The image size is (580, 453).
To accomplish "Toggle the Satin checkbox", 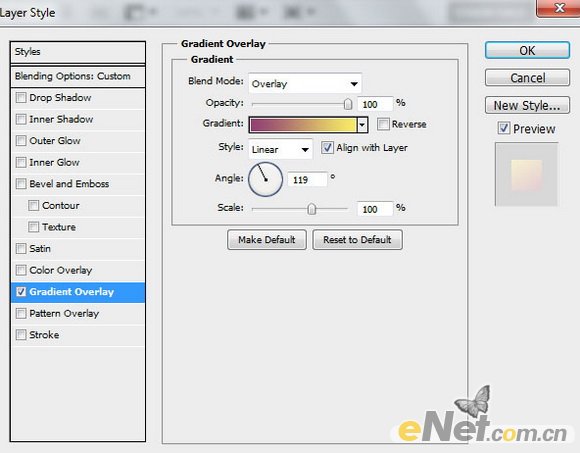I will click(21, 249).
